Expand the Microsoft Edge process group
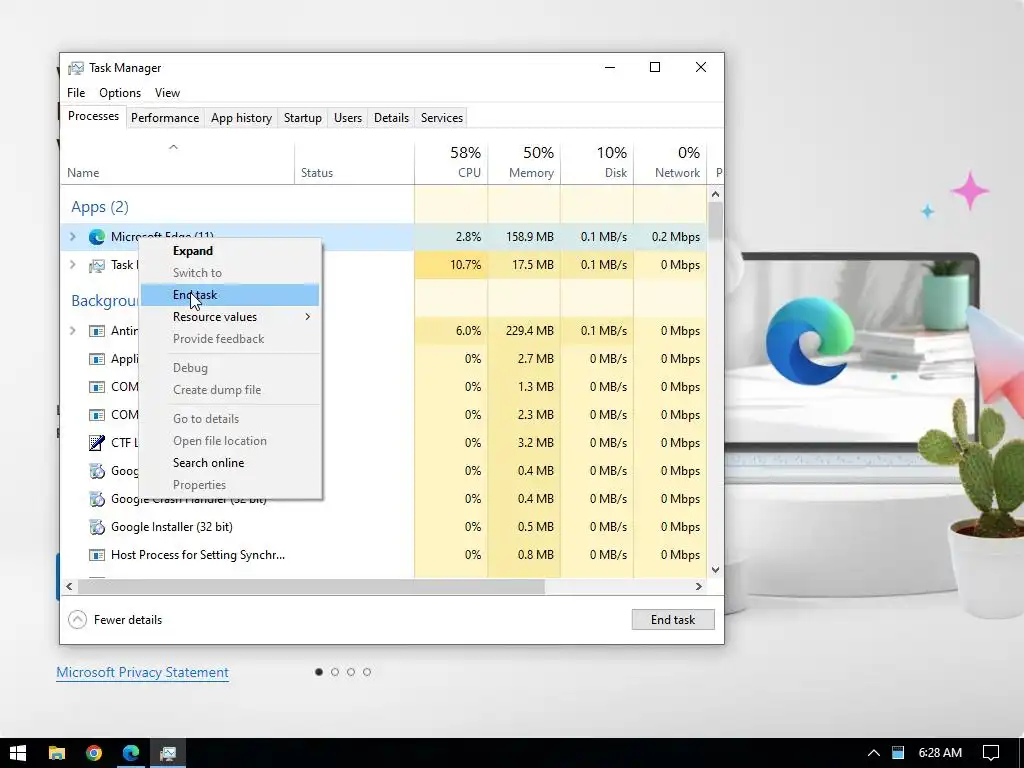Viewport: 1024px width, 768px height. (72, 236)
